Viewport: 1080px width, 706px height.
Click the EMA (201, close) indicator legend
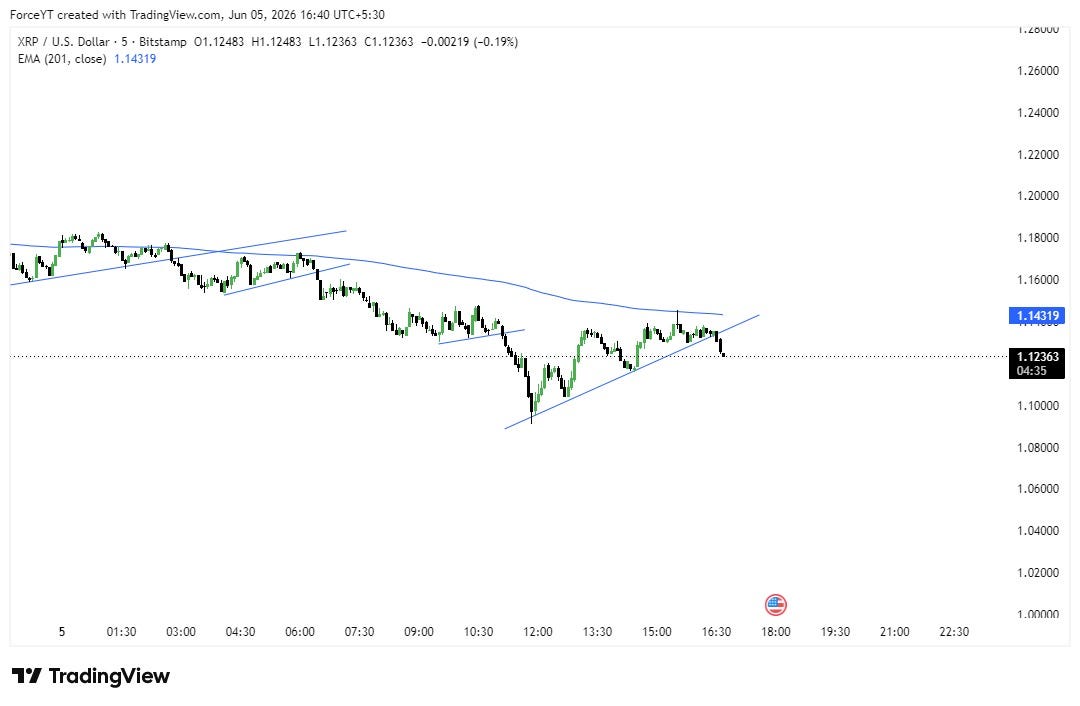tap(62, 59)
